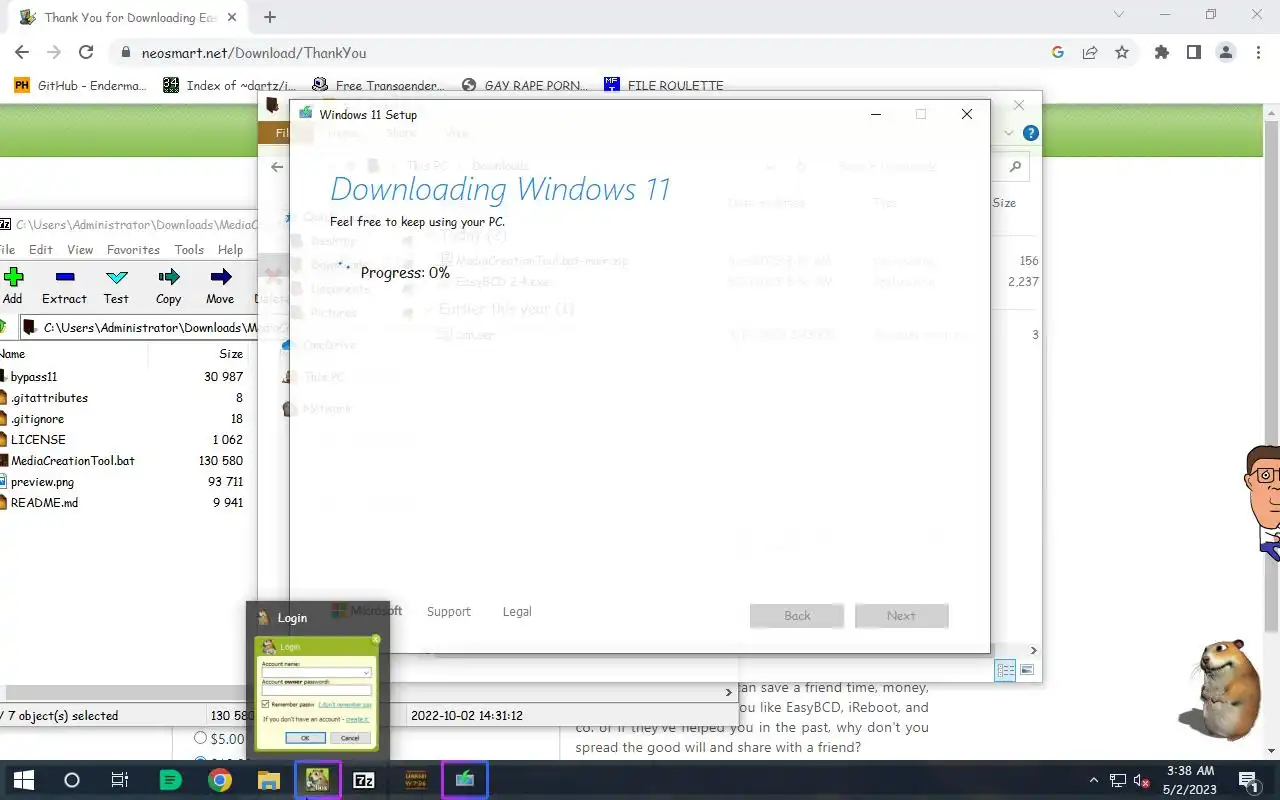
Task: Expand the File Explorer ribbon chevron
Action: [x=1008, y=133]
